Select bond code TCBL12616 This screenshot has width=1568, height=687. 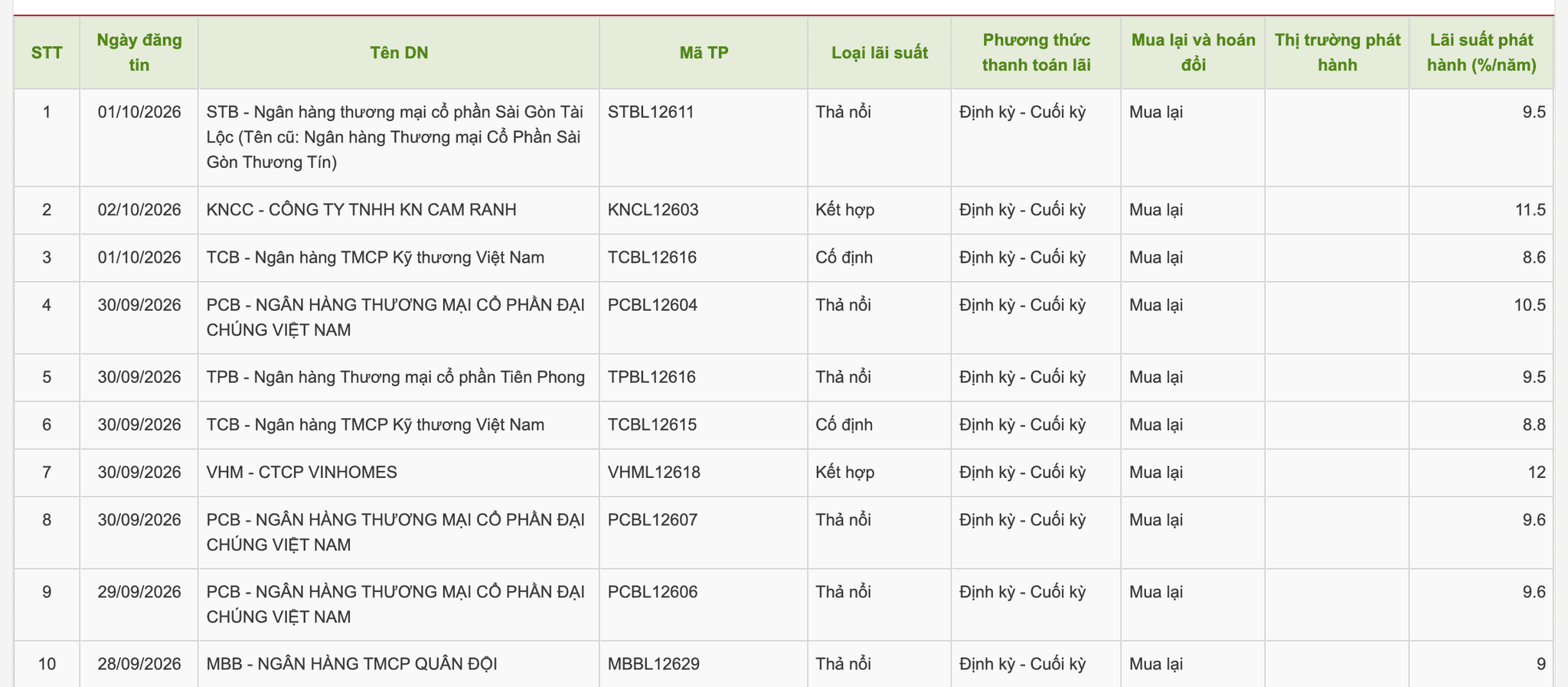click(x=652, y=257)
